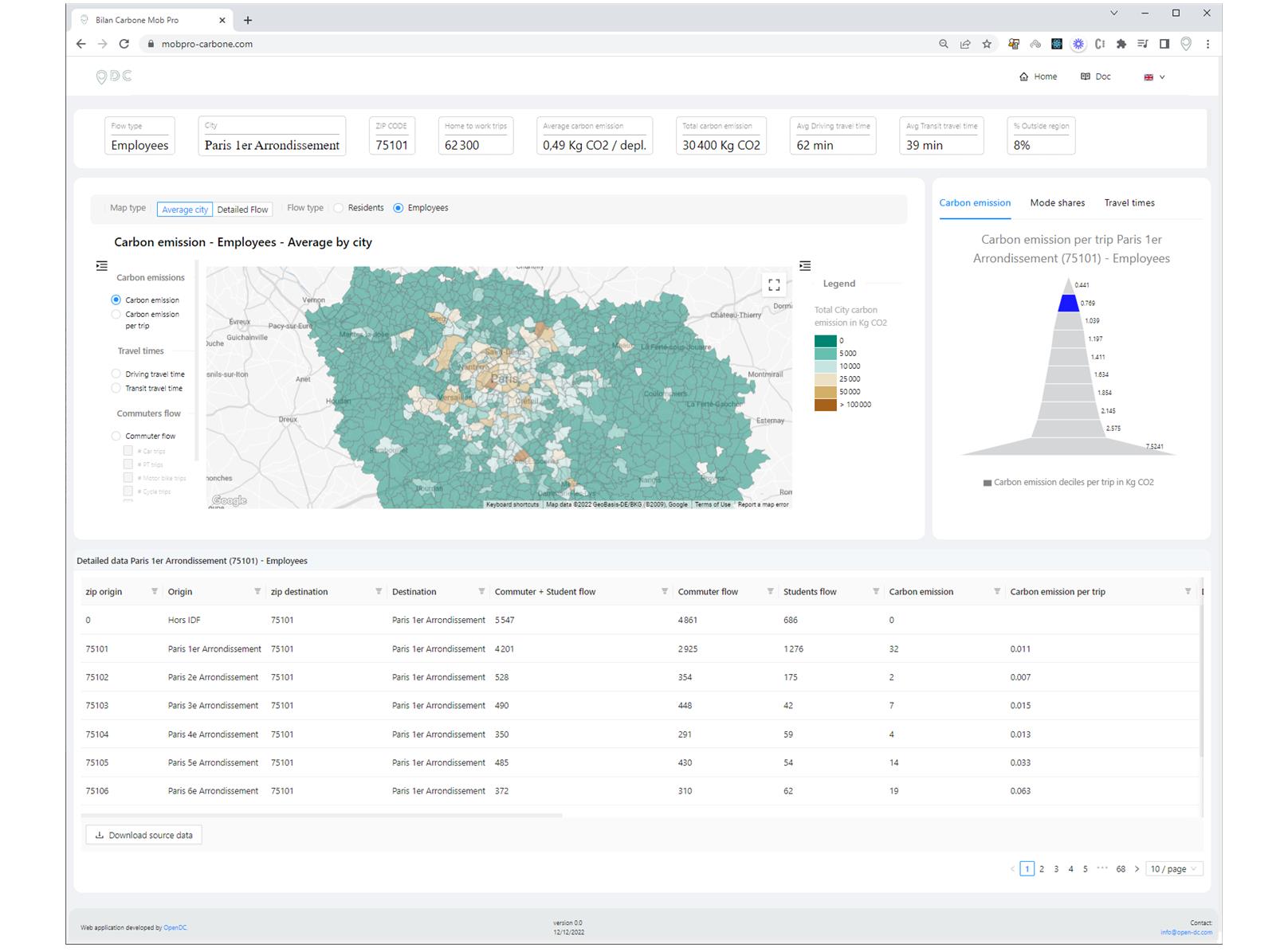Viewport: 1288px width, 952px height.
Task: Open the OpenDC link in footer
Action: pyautogui.click(x=175, y=927)
